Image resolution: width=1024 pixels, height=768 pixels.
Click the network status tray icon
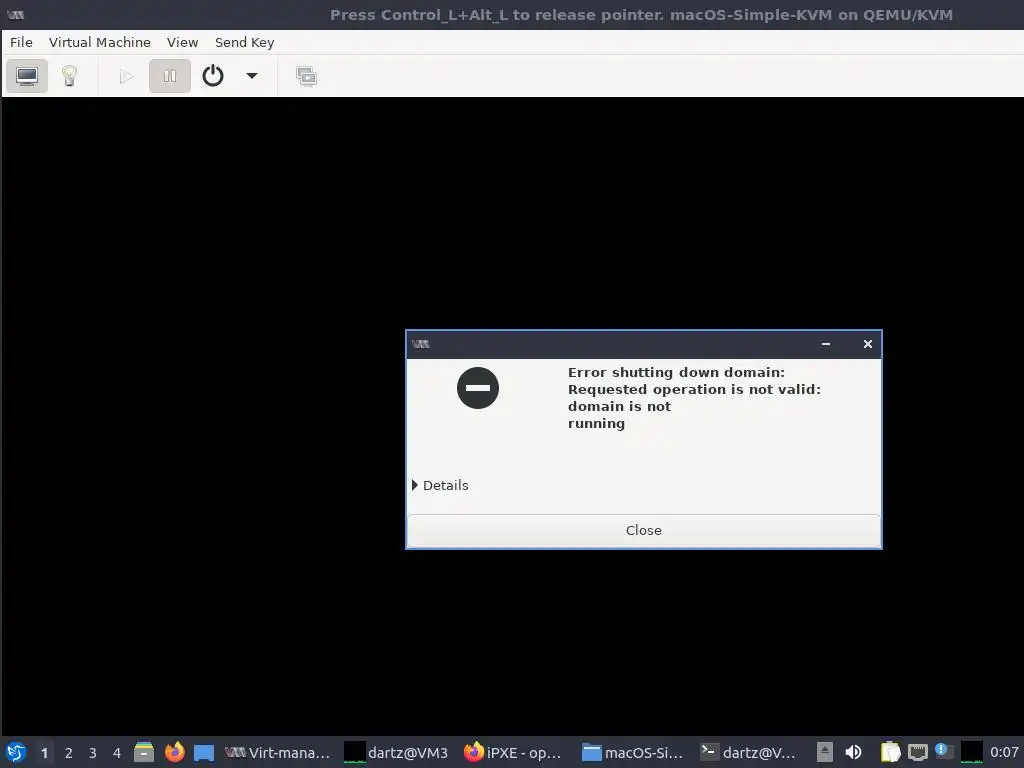coord(918,752)
